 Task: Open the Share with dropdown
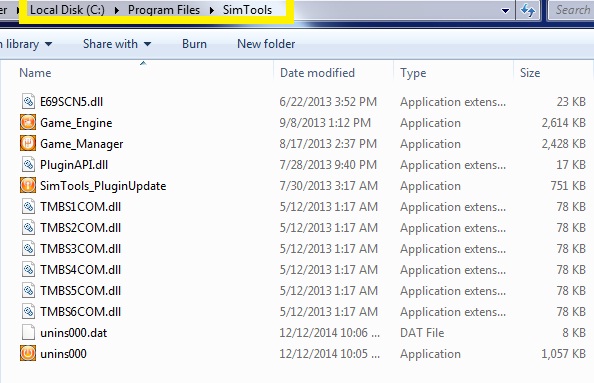[x=117, y=44]
